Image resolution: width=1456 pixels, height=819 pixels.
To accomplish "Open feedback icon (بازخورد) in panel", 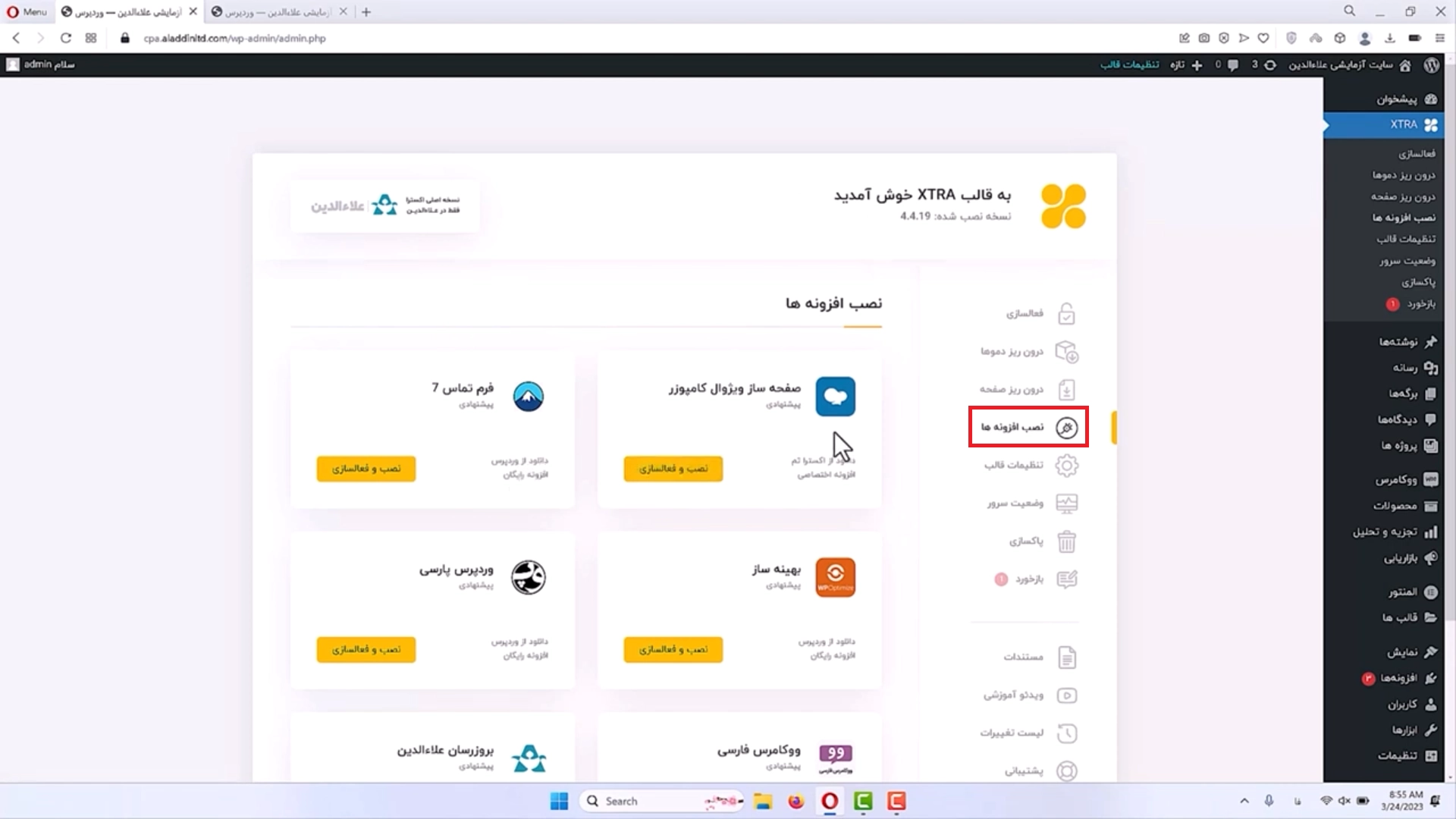I will click(x=1067, y=579).
